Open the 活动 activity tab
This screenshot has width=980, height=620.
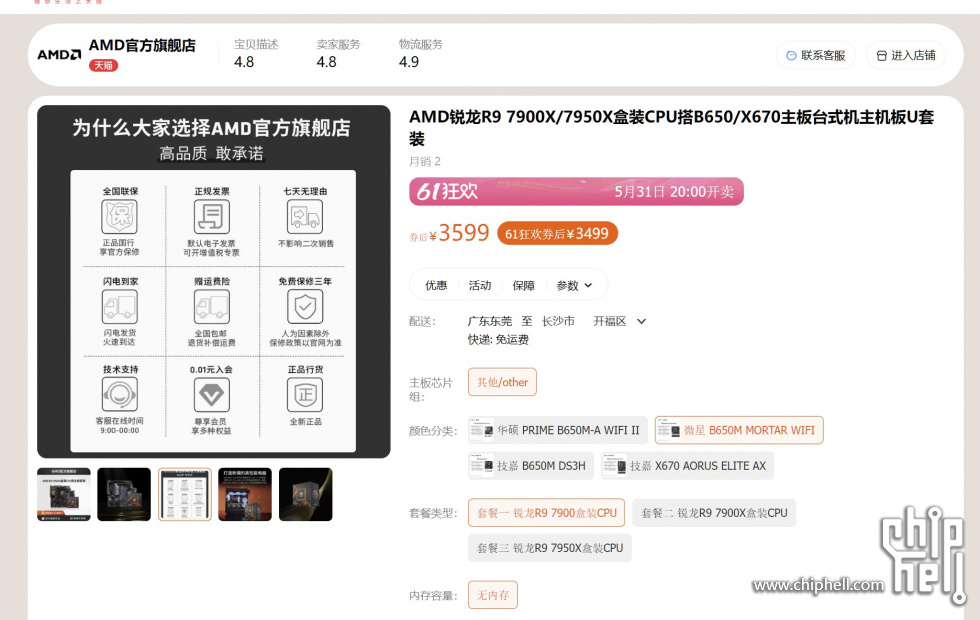point(480,286)
